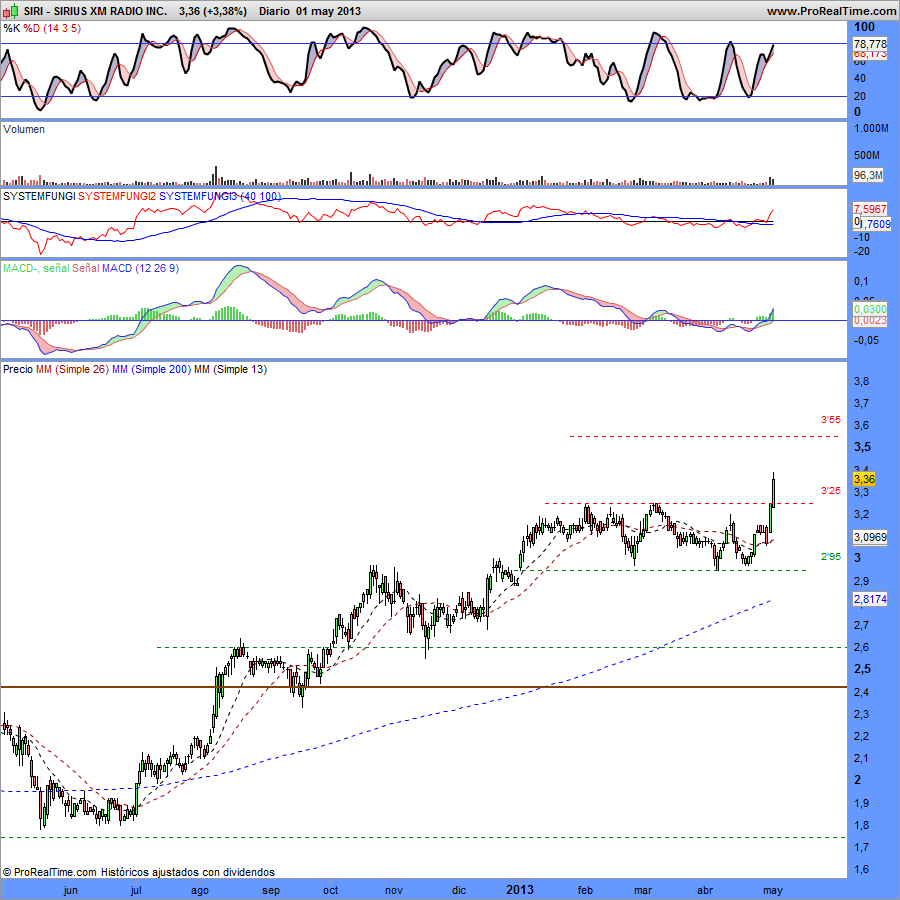Open the www.ProRealTime.com link
This screenshot has height=900, width=900.
click(x=831, y=11)
